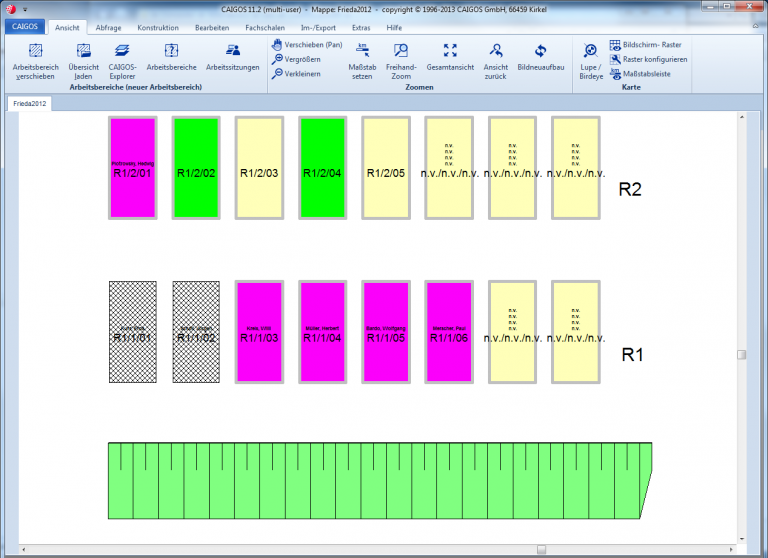Click Arbeitsbereich verschieben icon
The height and width of the screenshot is (558, 768).
[35, 52]
